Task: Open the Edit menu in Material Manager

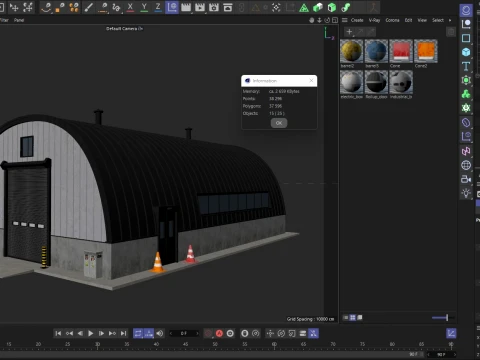Action: click(408, 20)
